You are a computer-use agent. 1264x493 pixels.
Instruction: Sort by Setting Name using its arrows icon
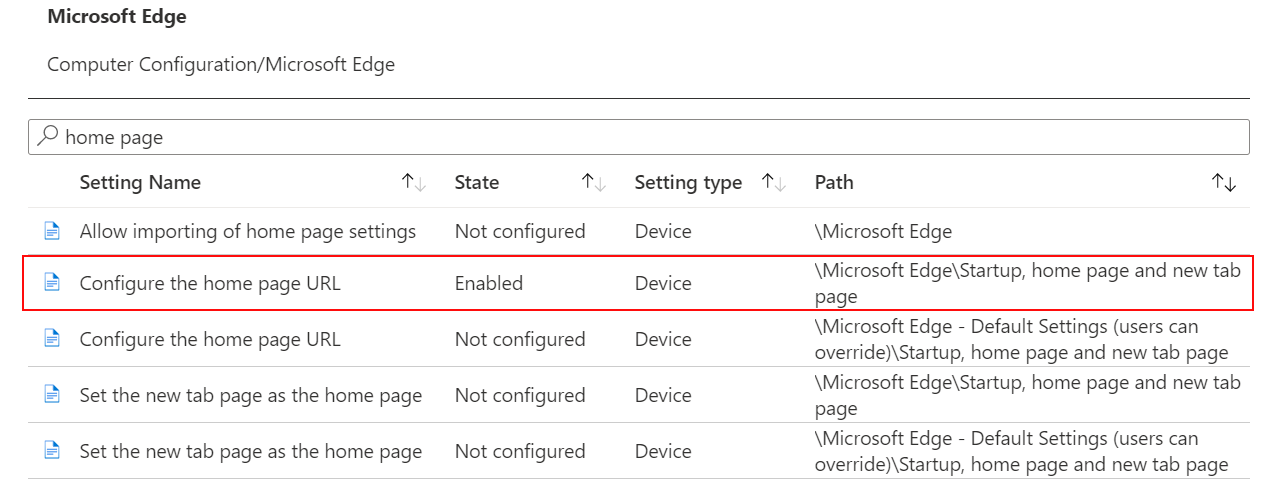[414, 182]
